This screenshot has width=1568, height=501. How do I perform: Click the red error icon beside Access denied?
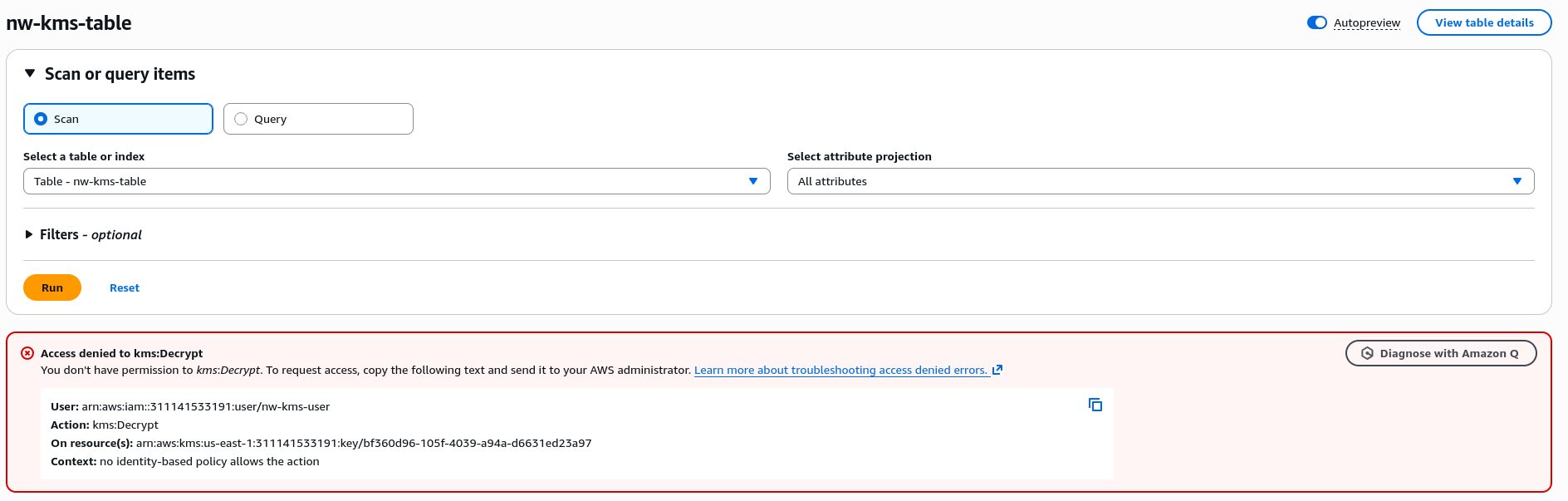pos(27,353)
